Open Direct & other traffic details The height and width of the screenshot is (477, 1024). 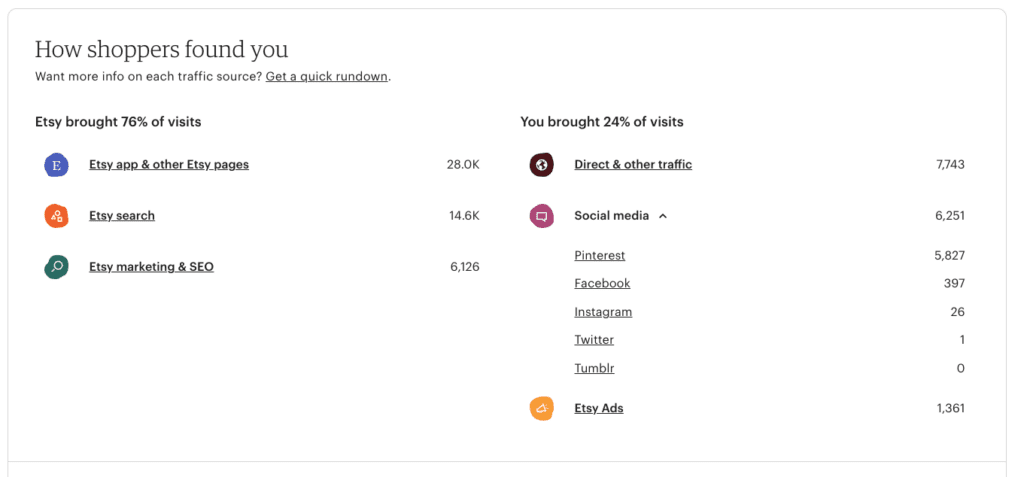pyautogui.click(x=632, y=165)
